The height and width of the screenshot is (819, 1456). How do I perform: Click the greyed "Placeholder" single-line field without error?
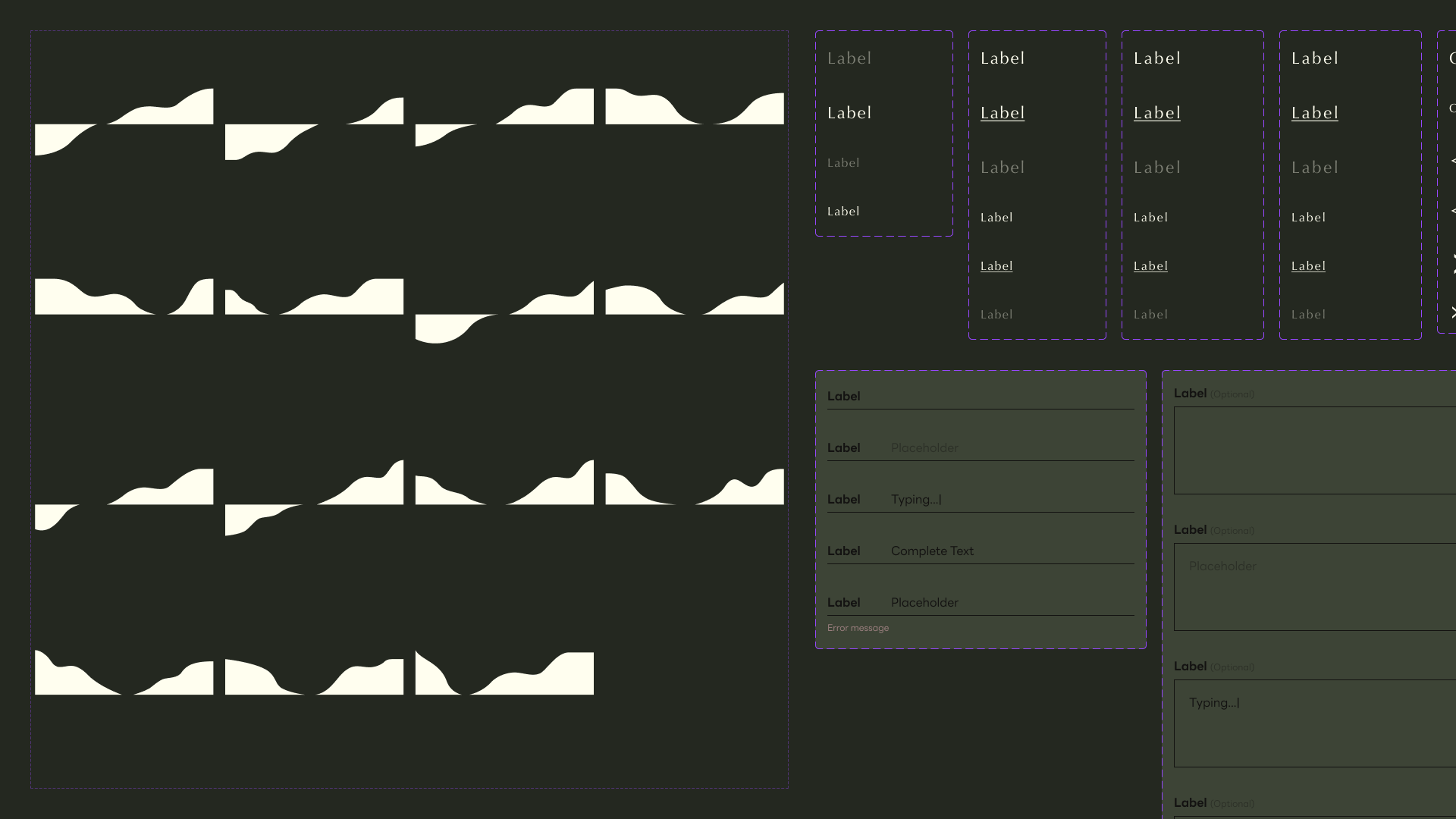981,447
